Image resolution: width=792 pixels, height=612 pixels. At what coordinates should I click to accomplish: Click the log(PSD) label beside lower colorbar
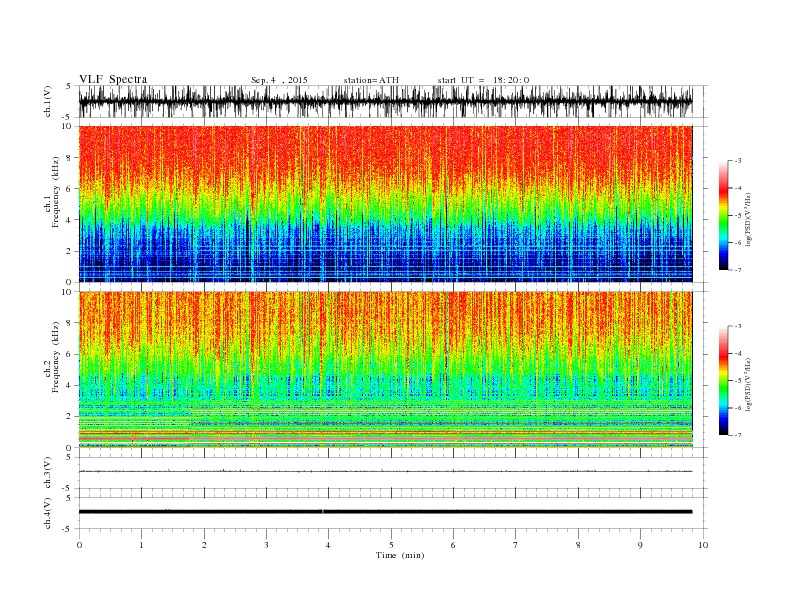(x=749, y=384)
